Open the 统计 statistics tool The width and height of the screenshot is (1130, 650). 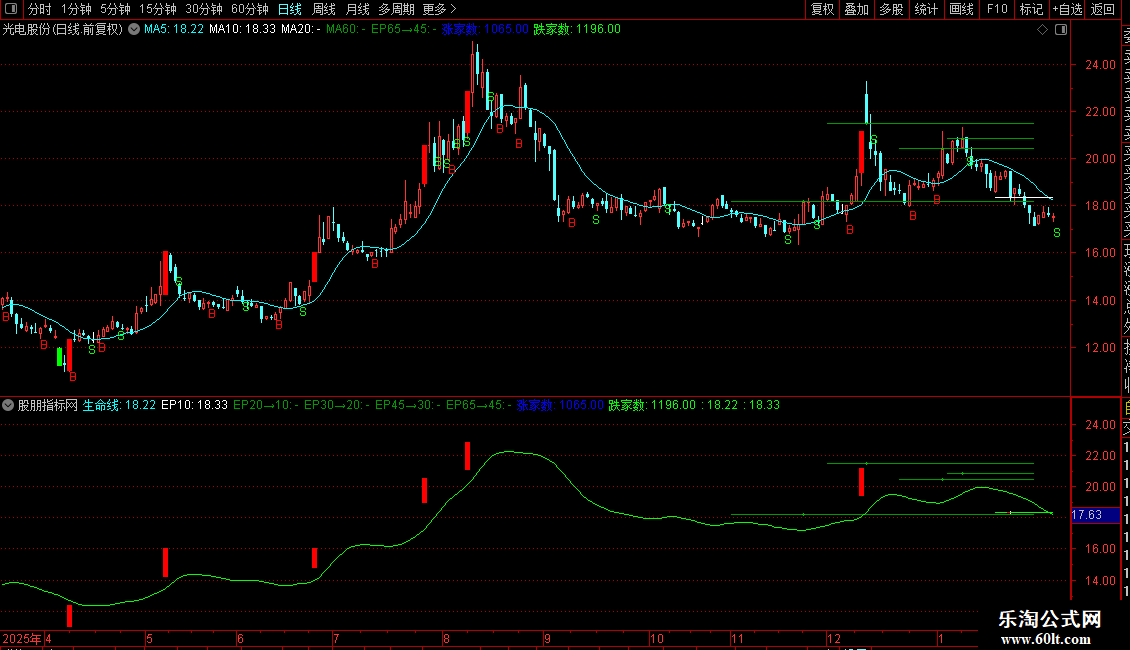click(926, 9)
